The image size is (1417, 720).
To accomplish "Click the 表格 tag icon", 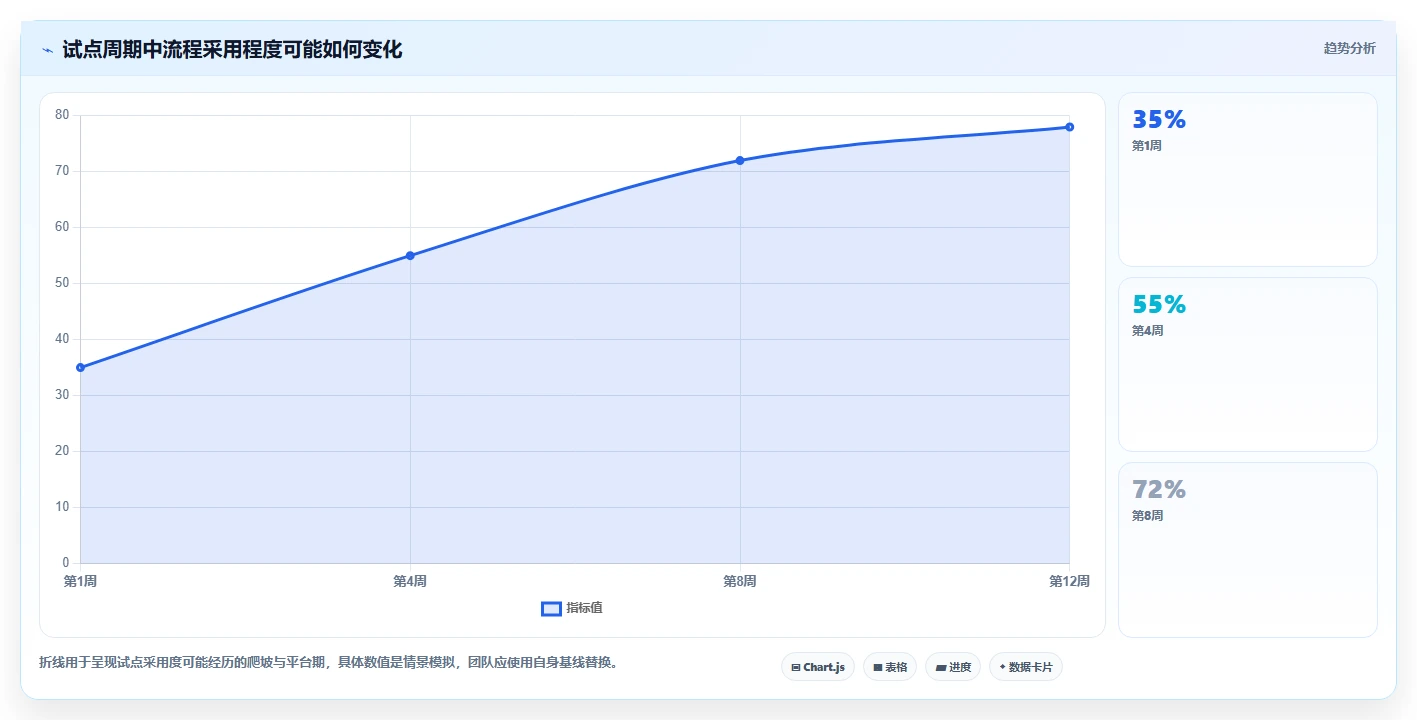I will (877, 667).
